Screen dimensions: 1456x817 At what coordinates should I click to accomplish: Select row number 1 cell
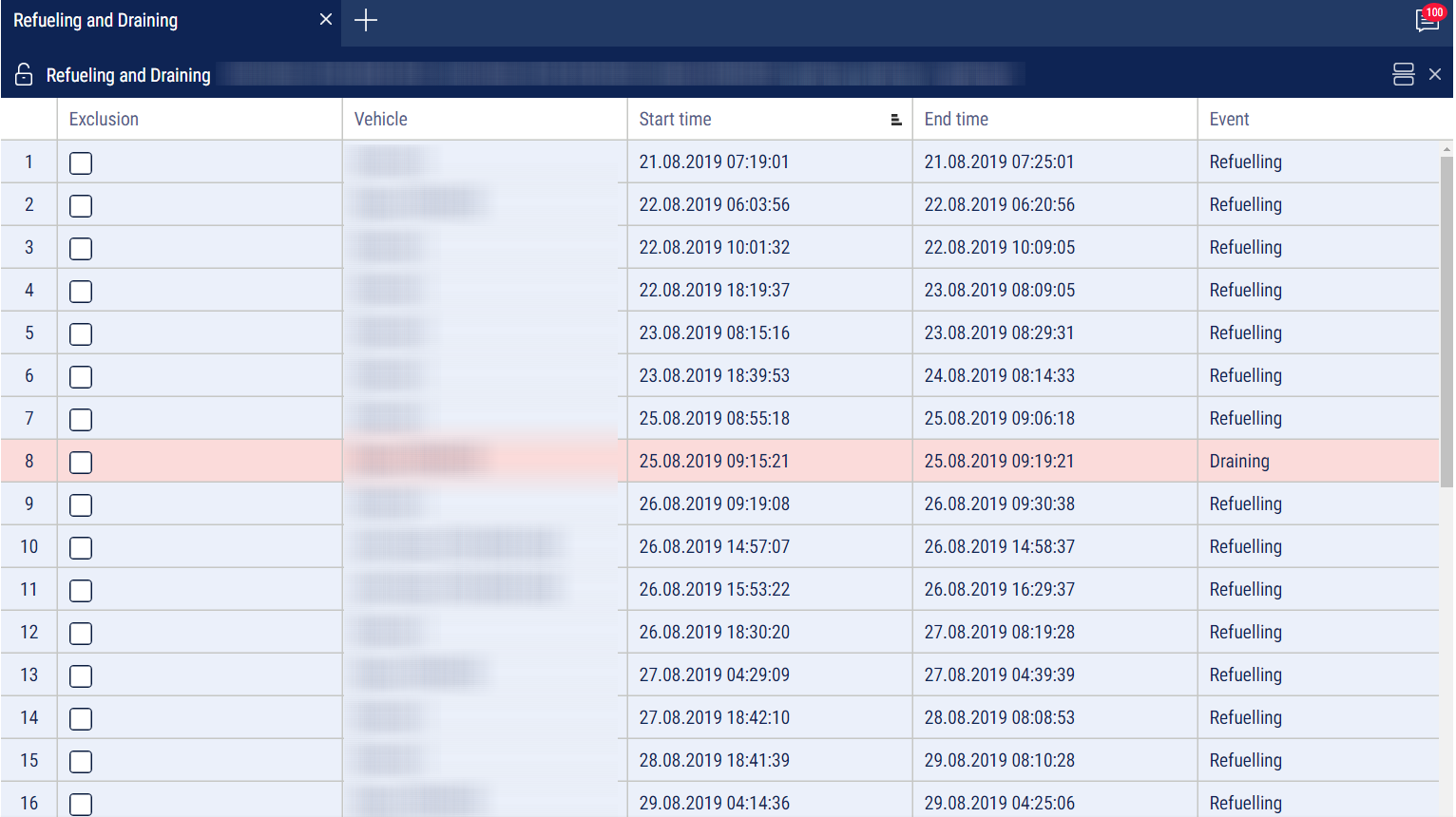[x=29, y=161]
